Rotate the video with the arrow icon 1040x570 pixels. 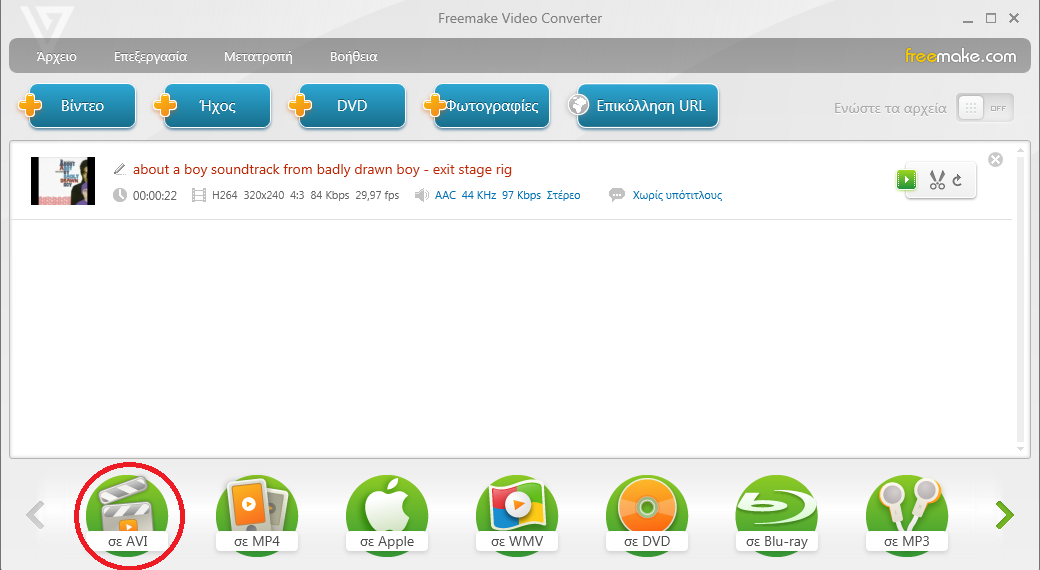tap(957, 180)
